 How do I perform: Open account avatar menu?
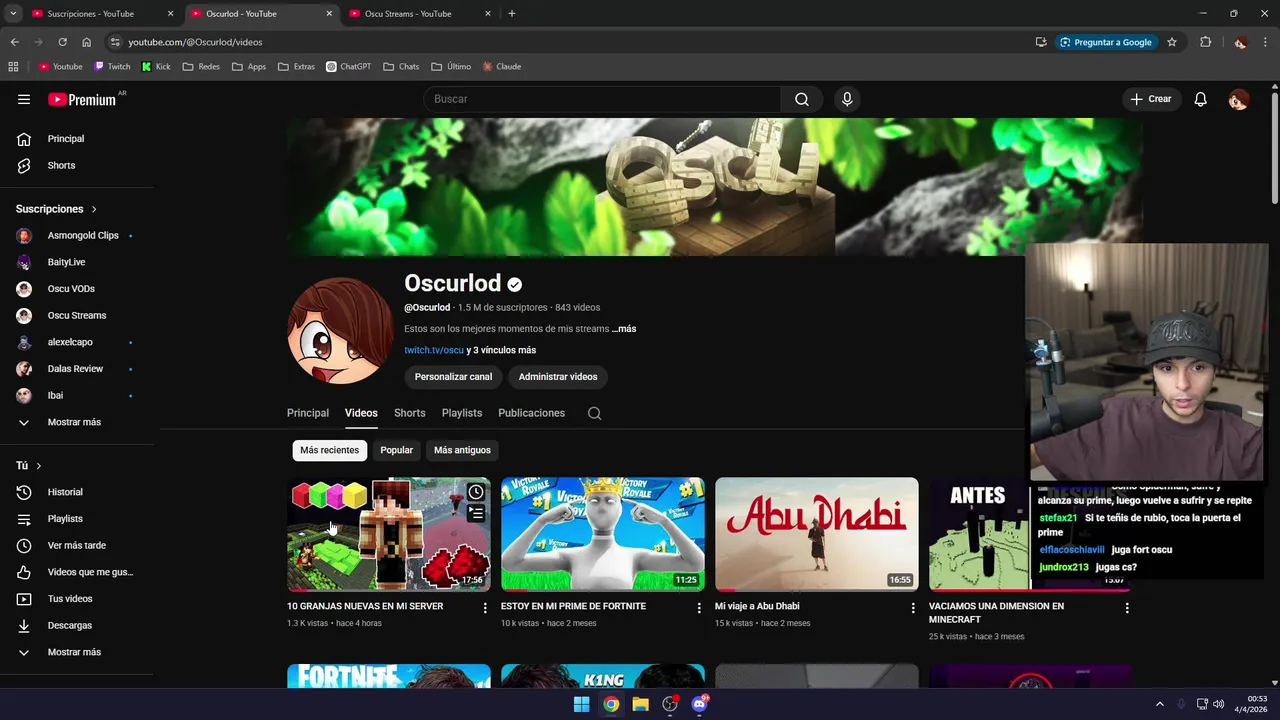tap(1238, 99)
